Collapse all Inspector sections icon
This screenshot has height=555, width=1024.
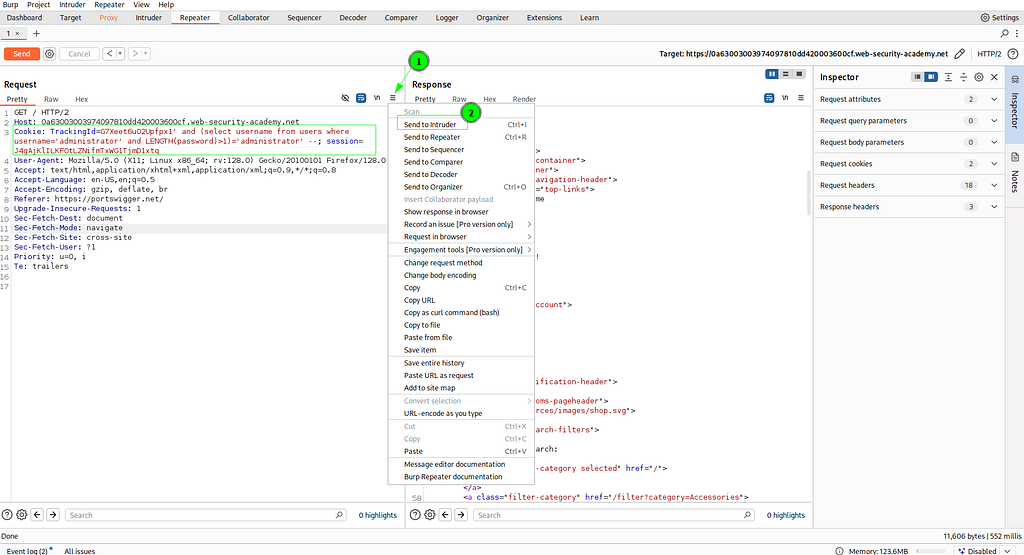tap(963, 77)
